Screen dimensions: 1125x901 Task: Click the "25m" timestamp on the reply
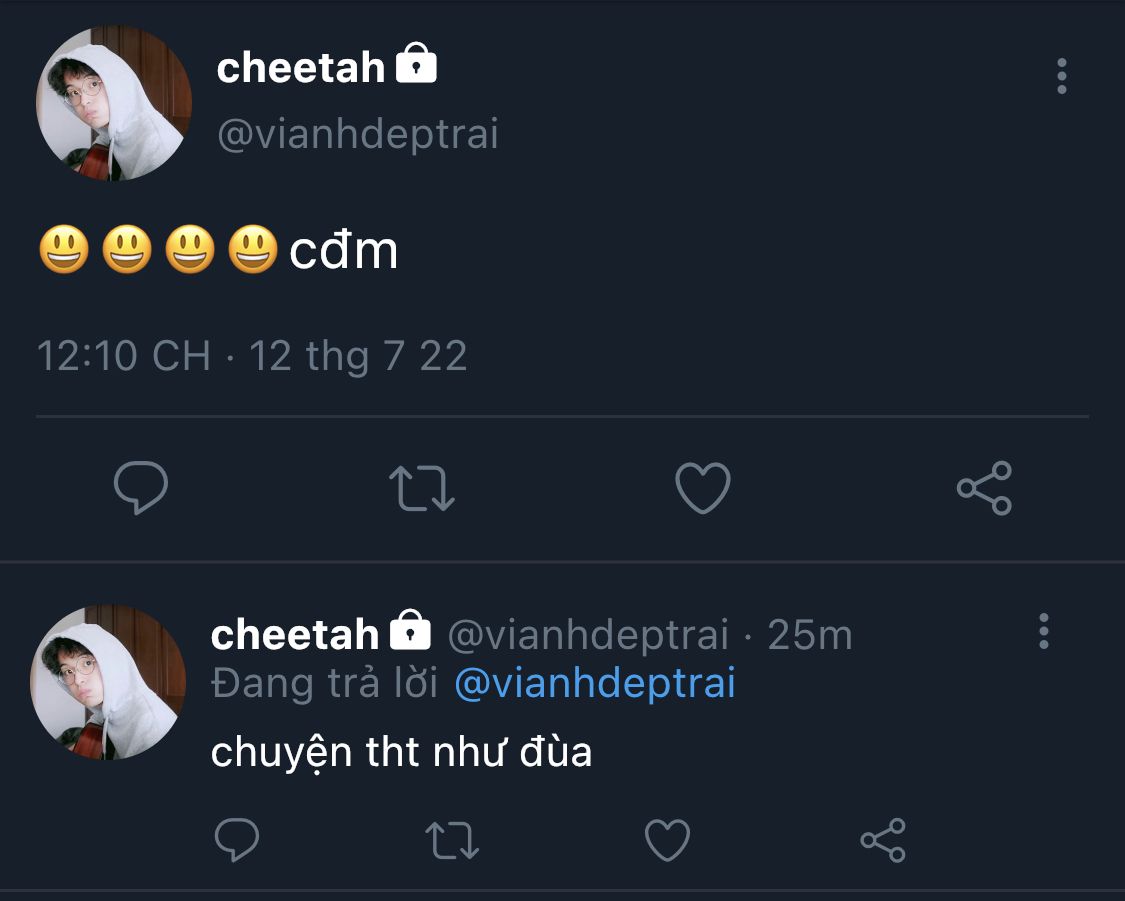[810, 634]
